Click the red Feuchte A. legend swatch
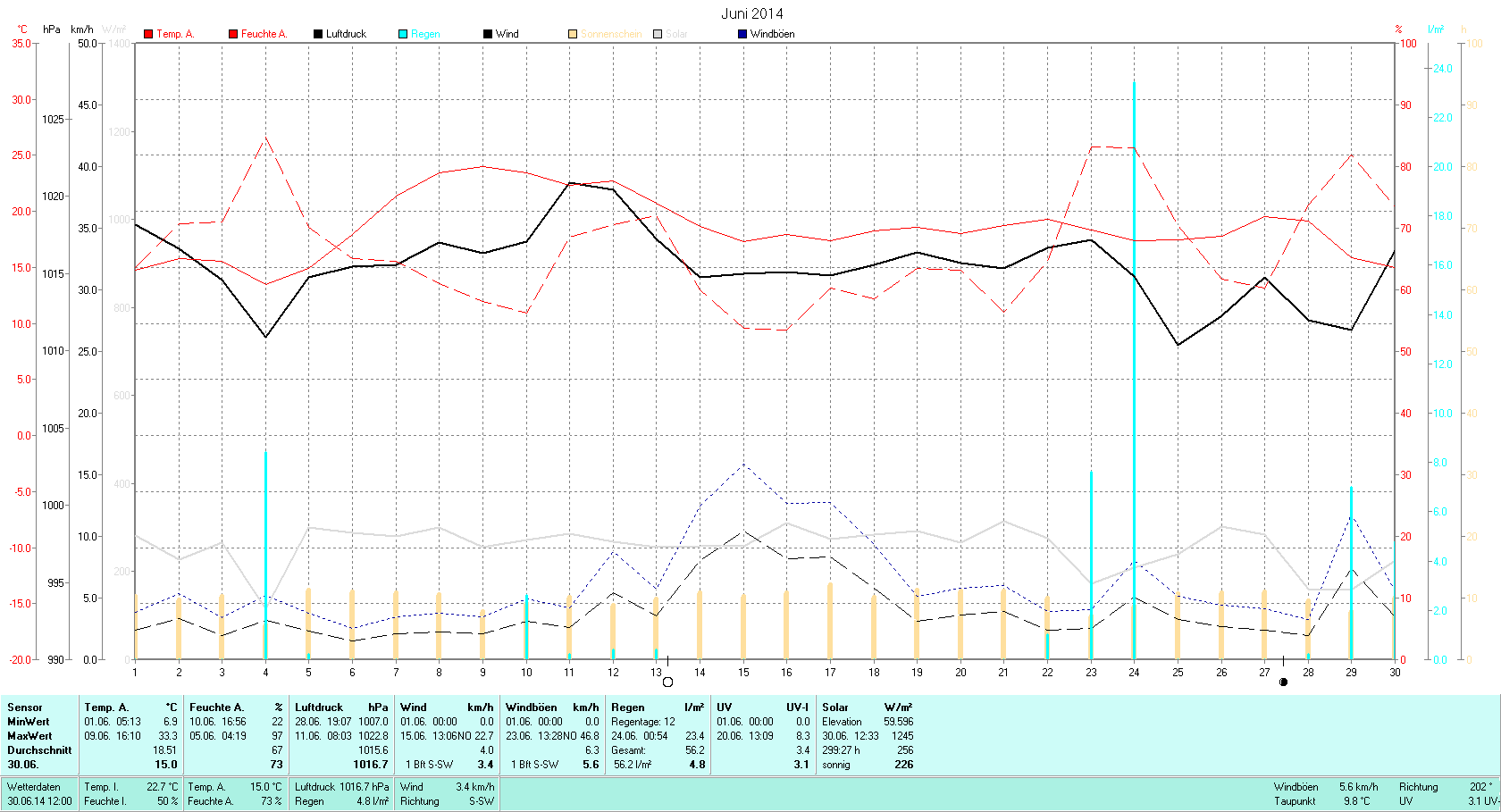Screen dimensions: 1501x812 click(x=233, y=34)
